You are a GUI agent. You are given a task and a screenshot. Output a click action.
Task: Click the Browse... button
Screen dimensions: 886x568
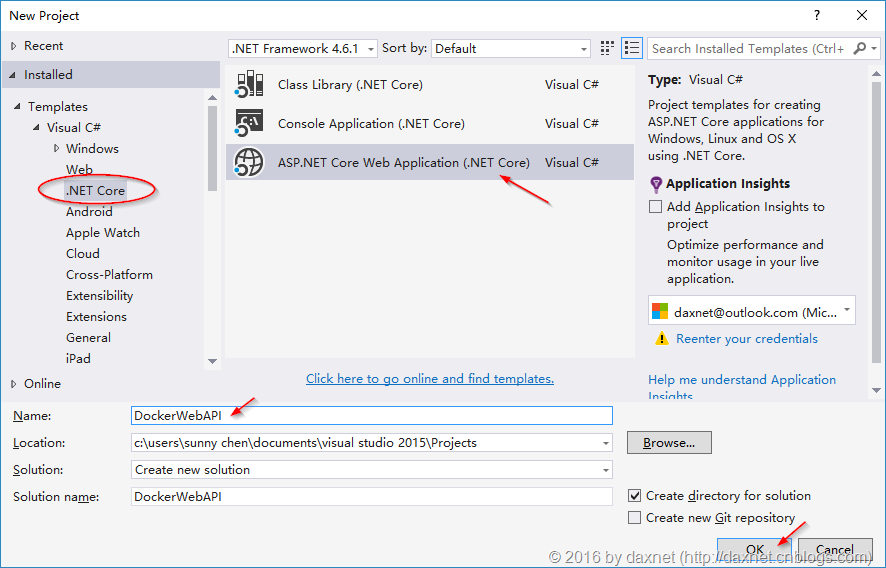point(669,443)
